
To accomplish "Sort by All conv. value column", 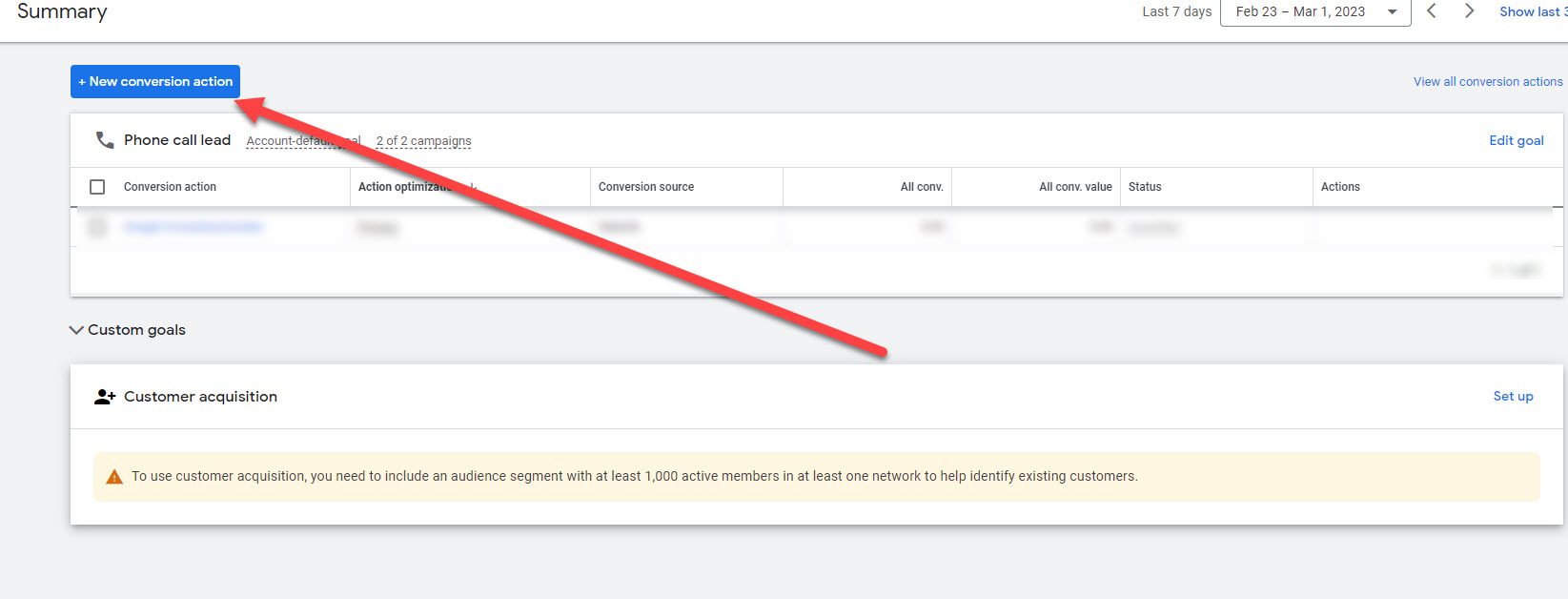I will pyautogui.click(x=1075, y=187).
